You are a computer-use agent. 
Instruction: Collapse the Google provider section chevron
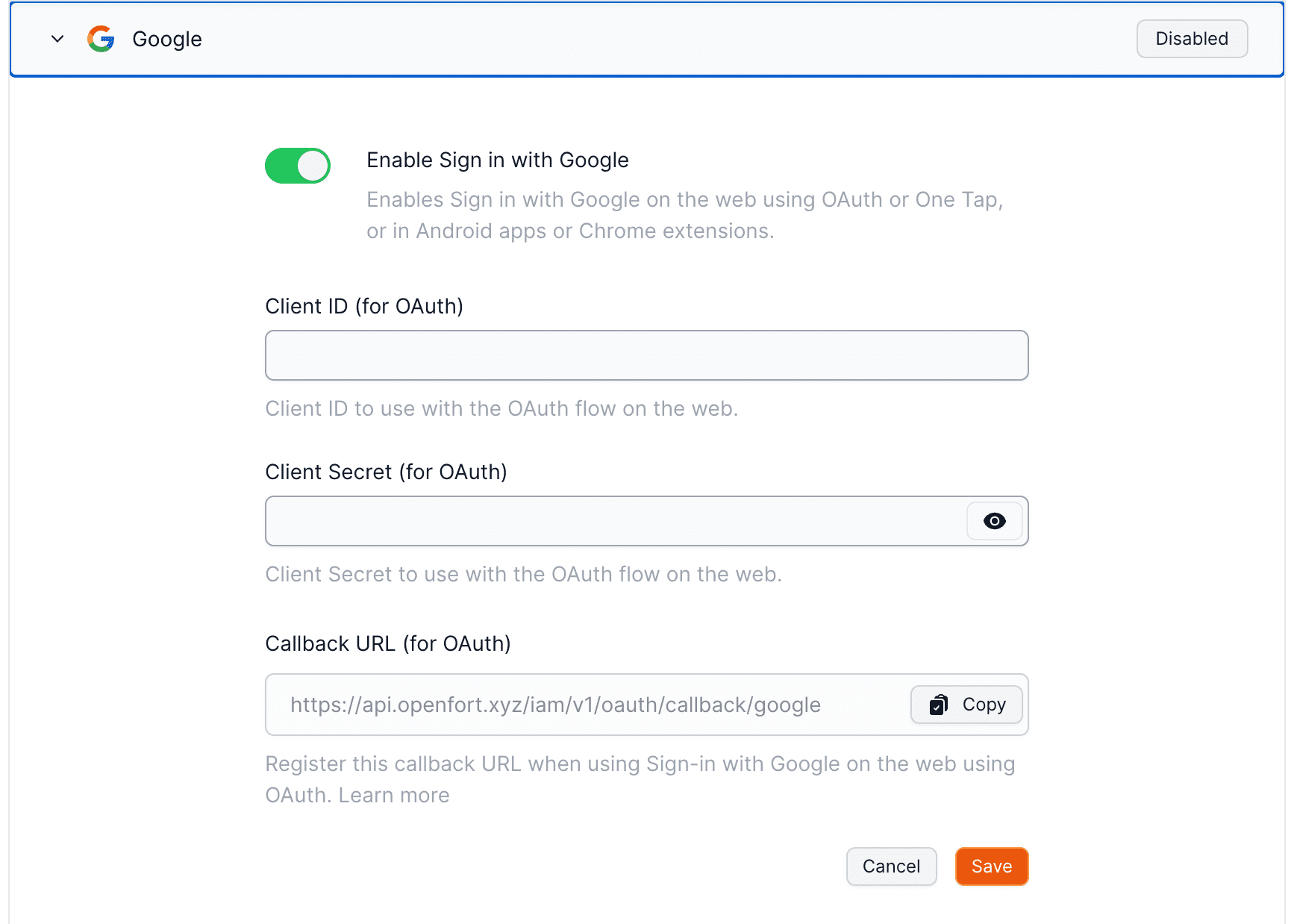pos(57,39)
